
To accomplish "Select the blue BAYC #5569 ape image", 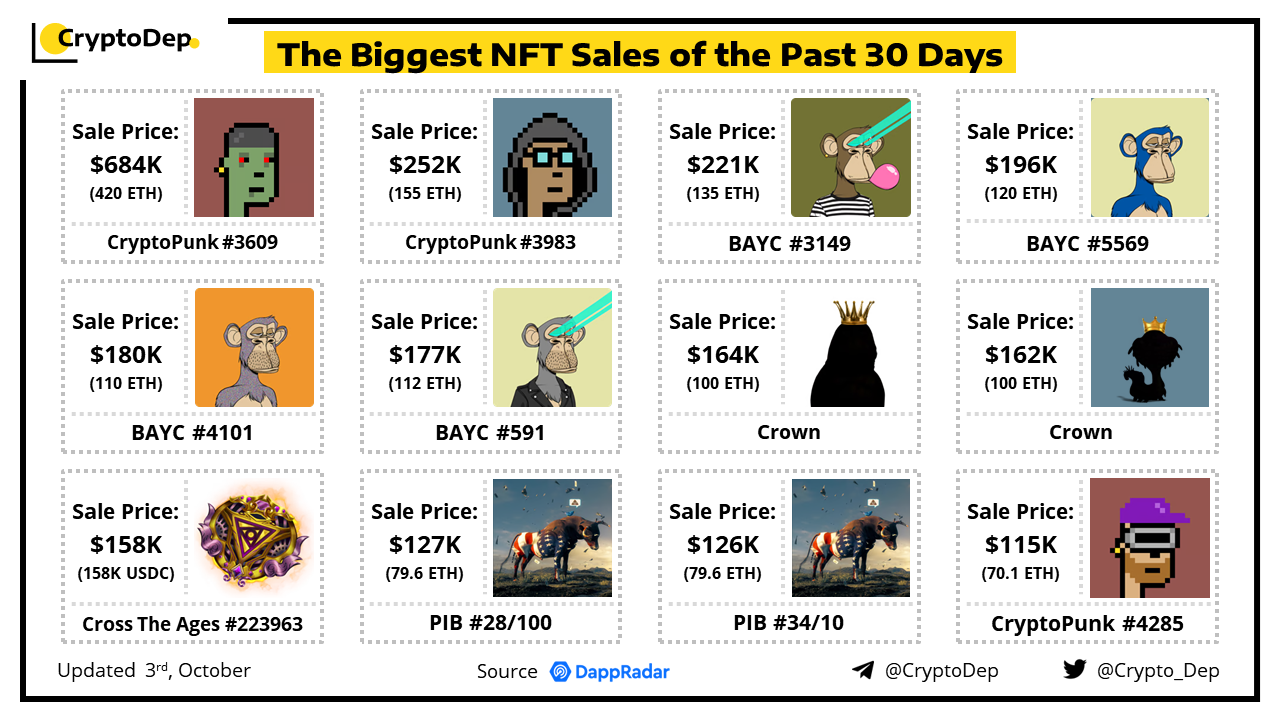I will tap(1149, 157).
